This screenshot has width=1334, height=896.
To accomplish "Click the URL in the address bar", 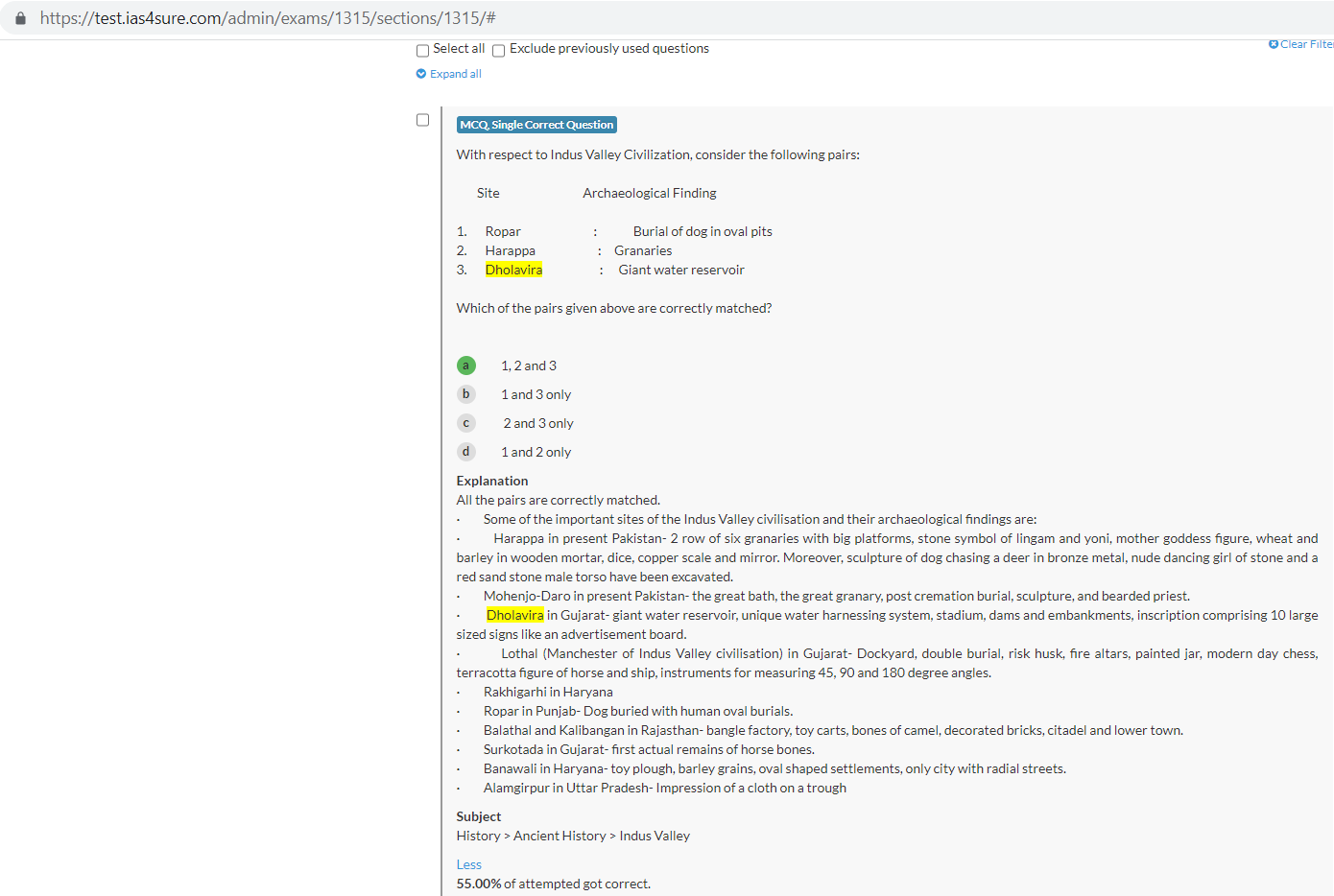I will [268, 18].
